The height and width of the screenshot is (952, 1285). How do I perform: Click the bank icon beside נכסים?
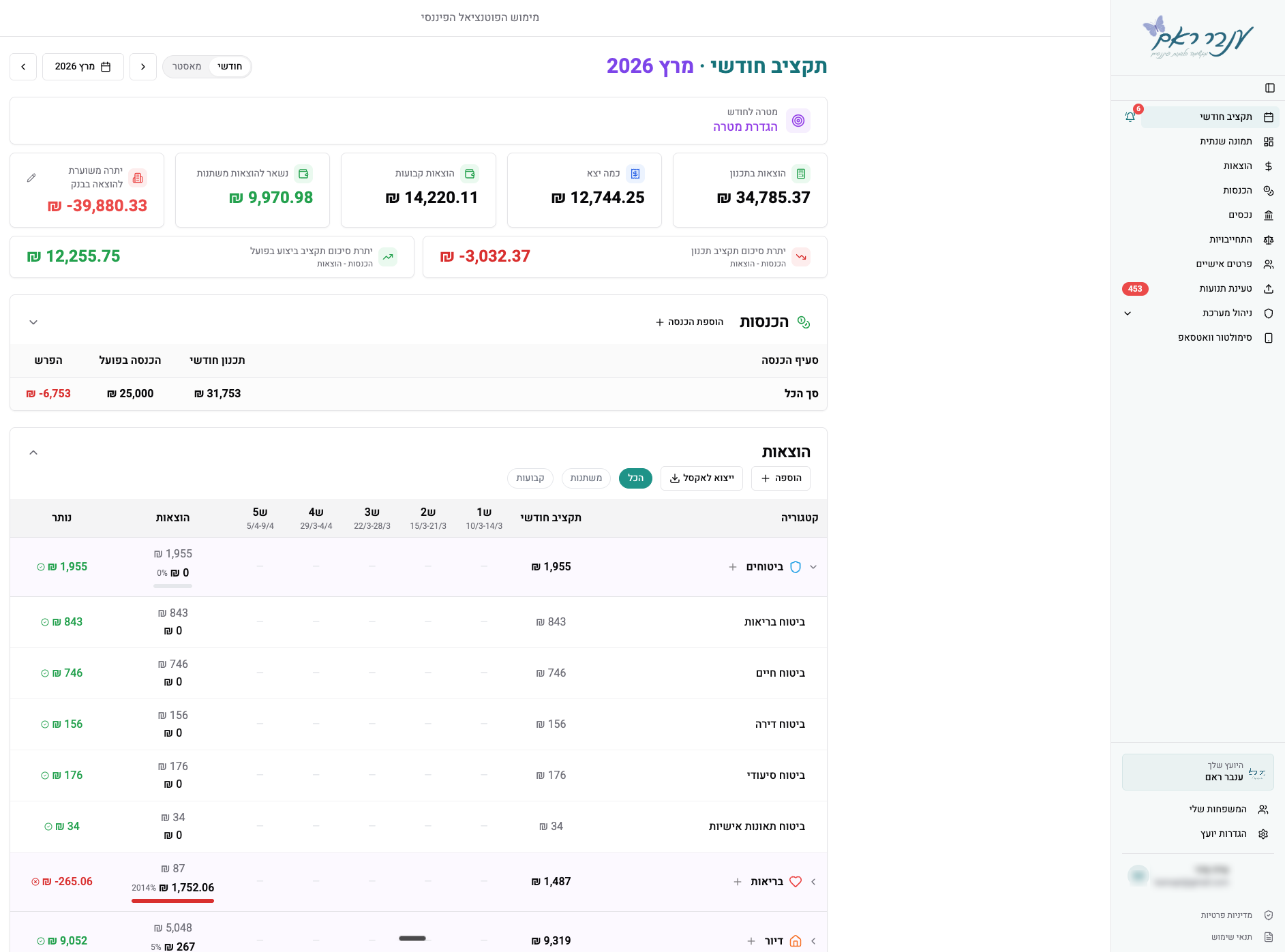click(1269, 215)
